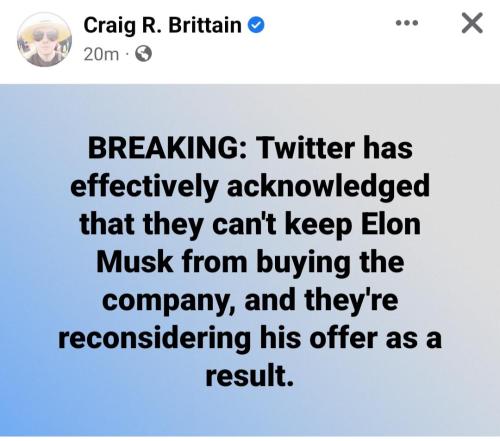Click the word 'offer' in the post

(345, 338)
